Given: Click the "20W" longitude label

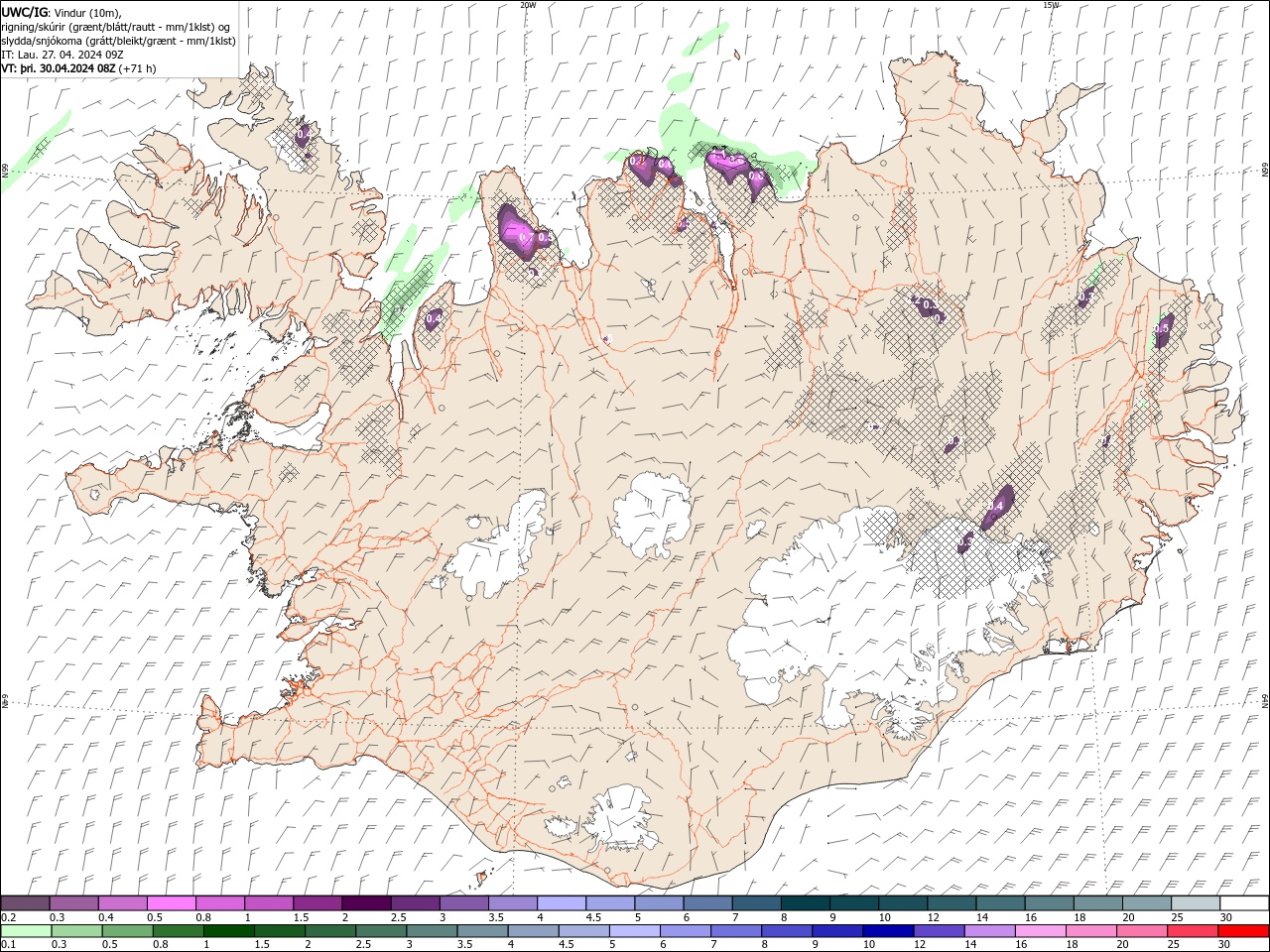Looking at the screenshot, I should (528, 5).
